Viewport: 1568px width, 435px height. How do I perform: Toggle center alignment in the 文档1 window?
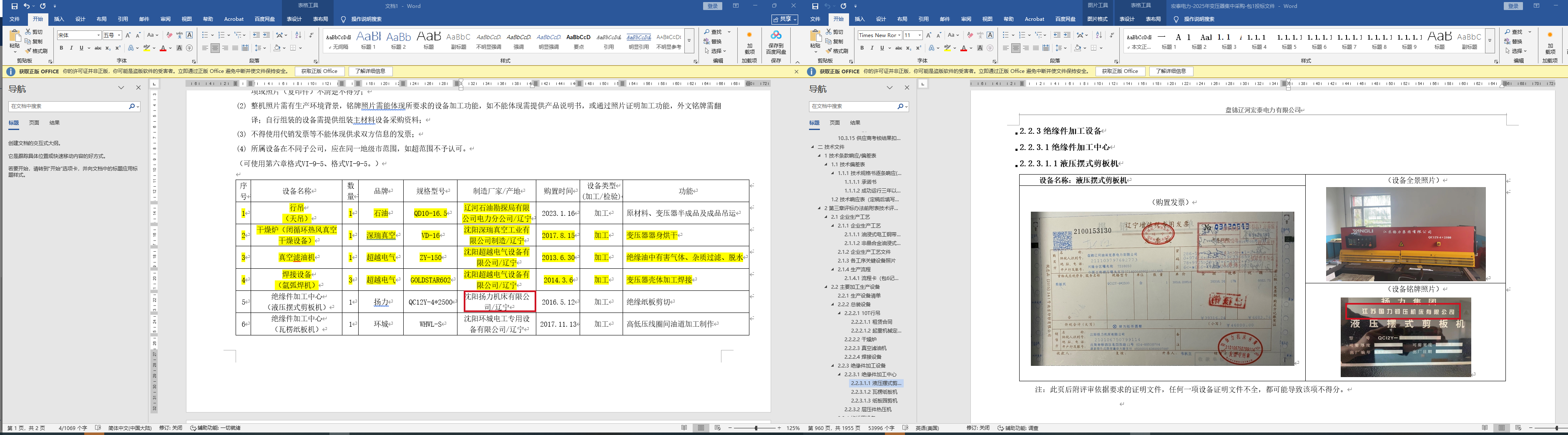215,48
